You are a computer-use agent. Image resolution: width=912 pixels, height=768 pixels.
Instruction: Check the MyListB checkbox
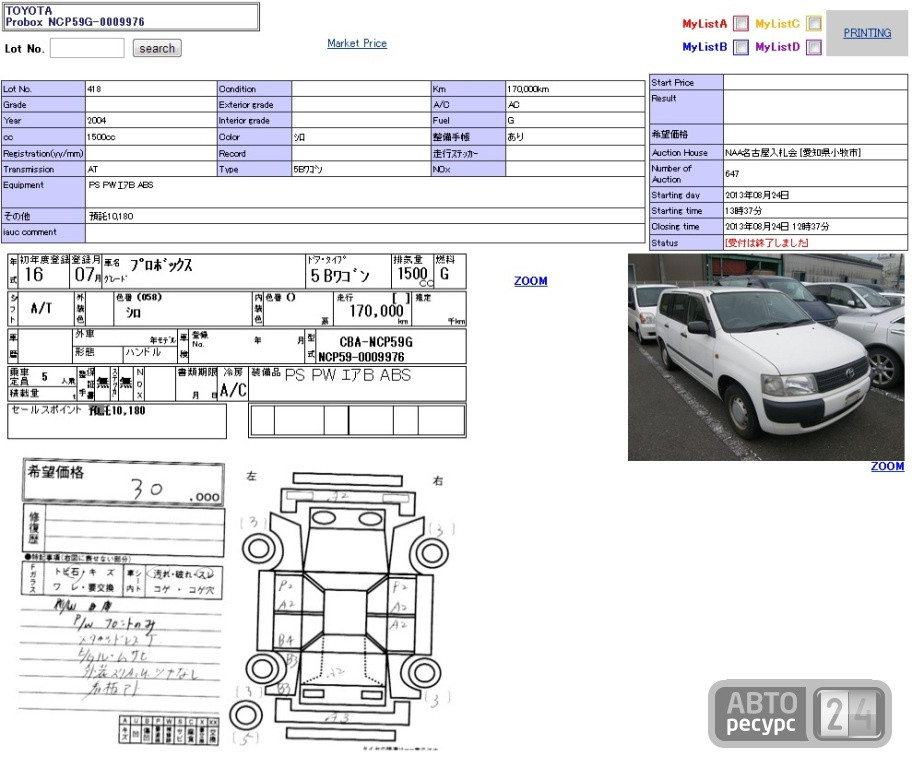pos(740,47)
